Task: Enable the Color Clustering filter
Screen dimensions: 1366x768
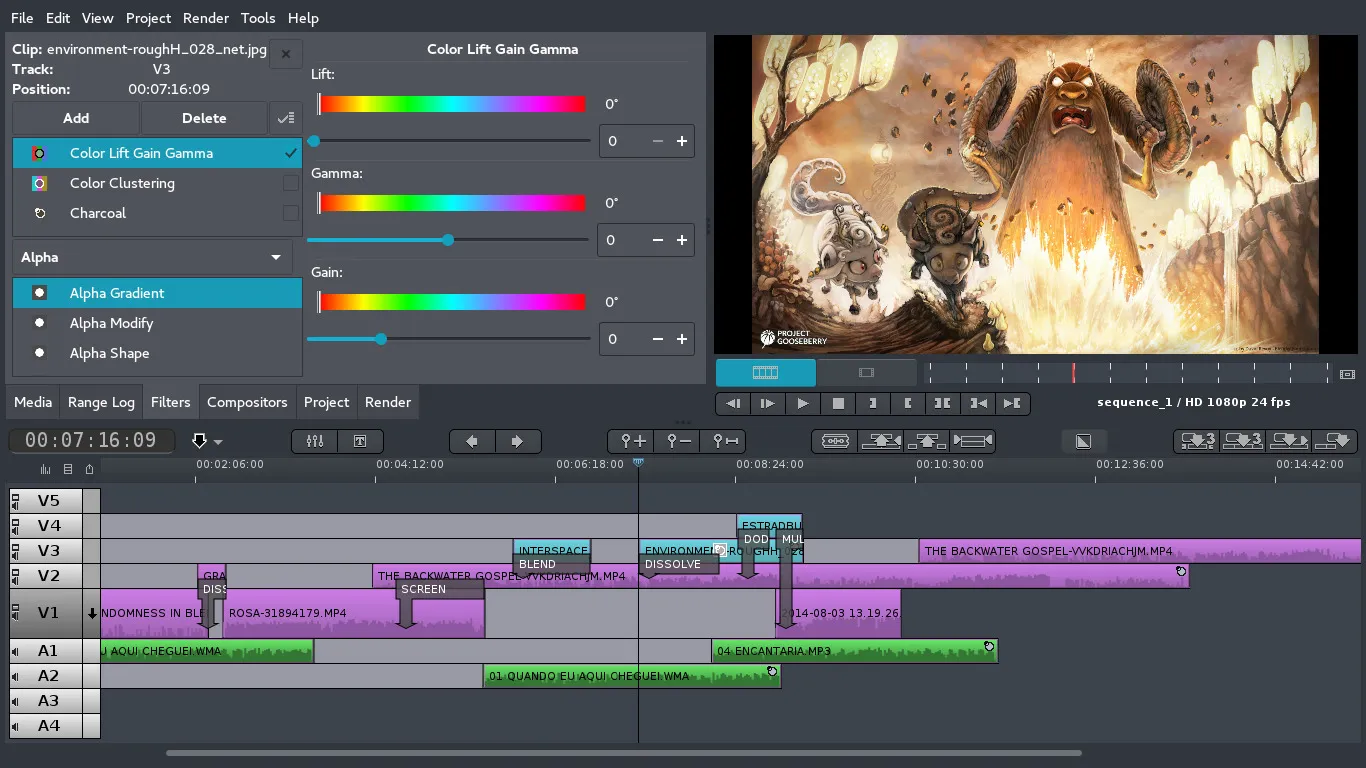Action: point(290,183)
